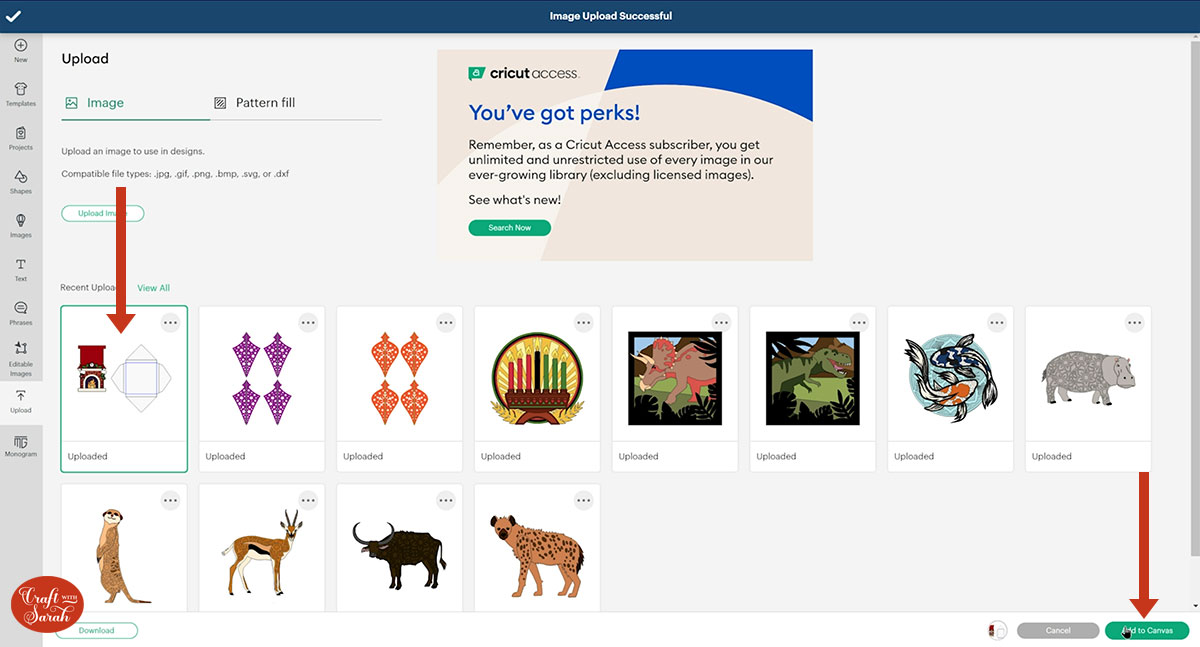Open options menu for orange ornaments upload
This screenshot has width=1200, height=647.
[446, 322]
